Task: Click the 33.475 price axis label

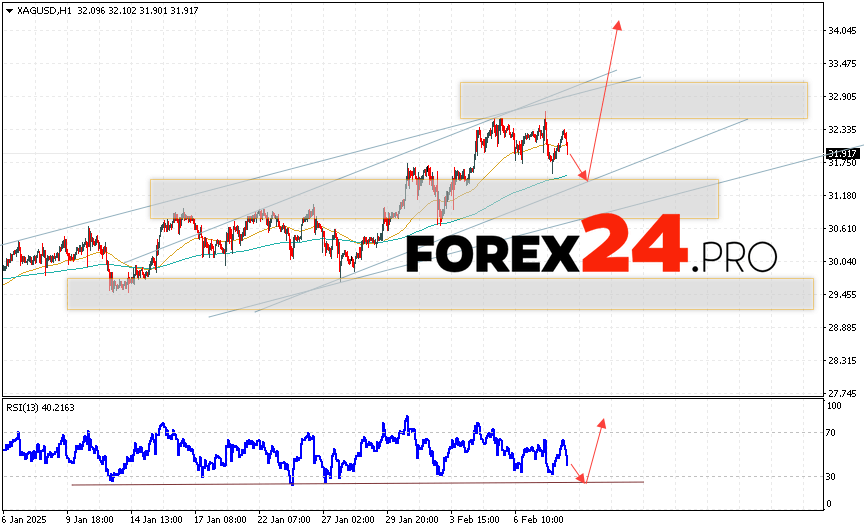Action: click(x=843, y=64)
